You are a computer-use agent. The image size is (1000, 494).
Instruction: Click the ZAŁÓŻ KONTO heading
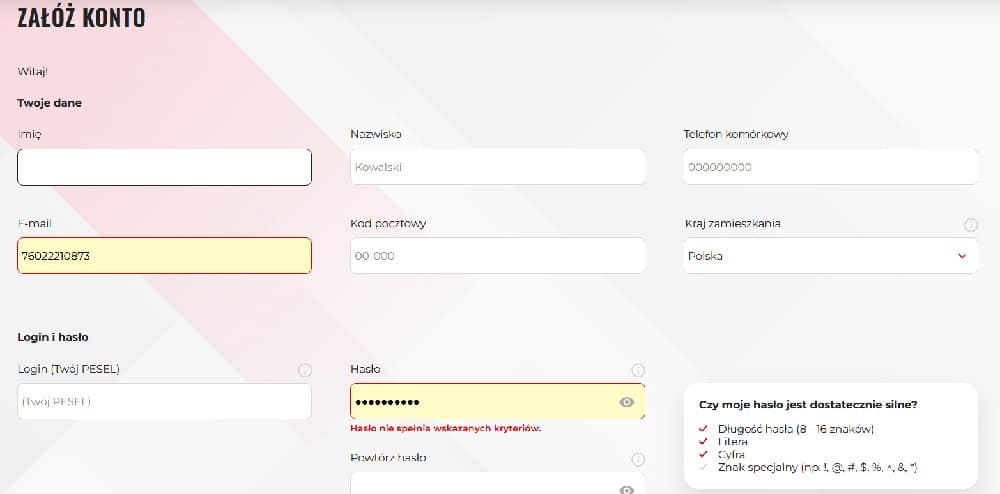coord(81,18)
